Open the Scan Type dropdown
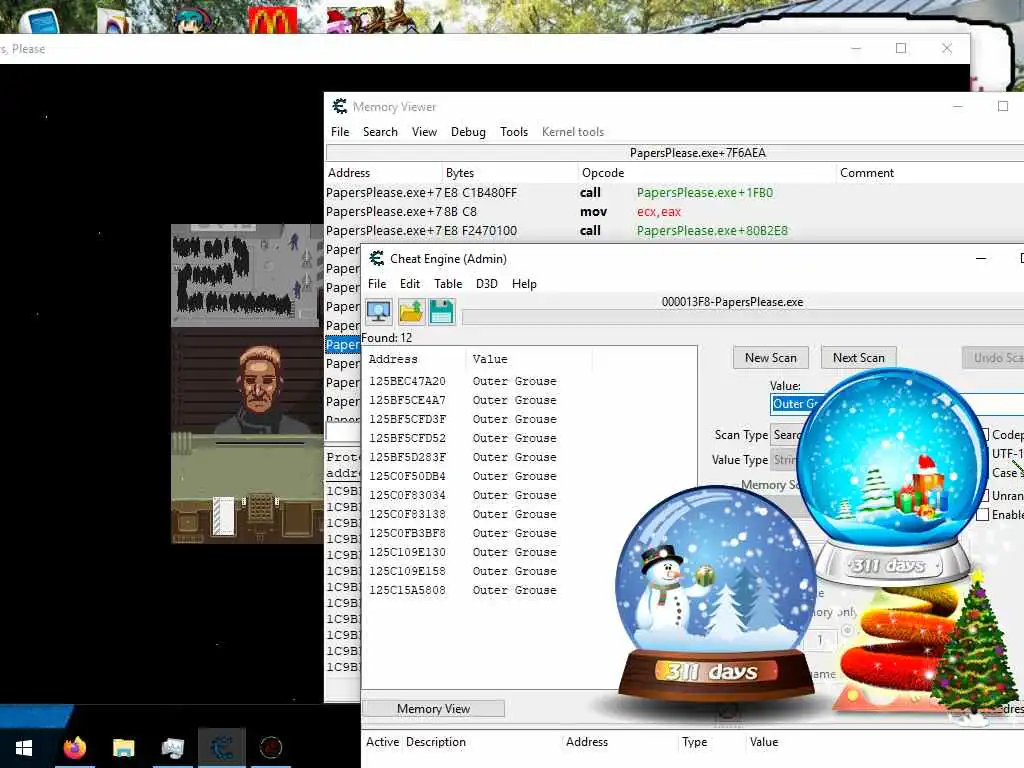 [786, 435]
